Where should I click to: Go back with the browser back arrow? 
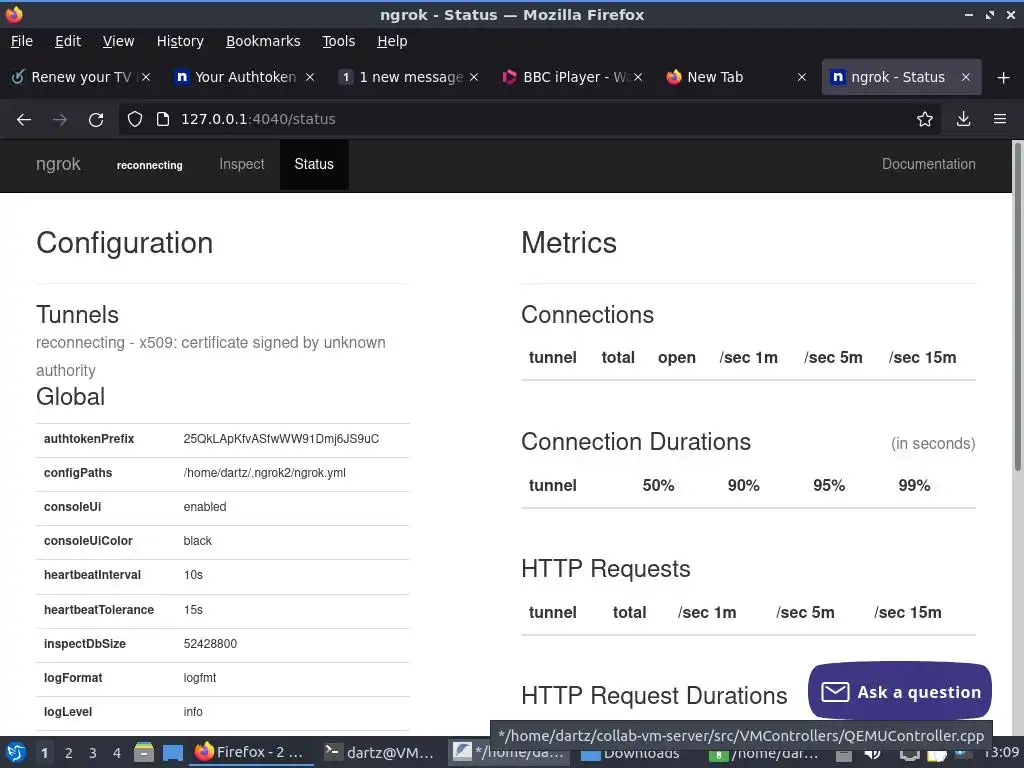[x=24, y=120]
